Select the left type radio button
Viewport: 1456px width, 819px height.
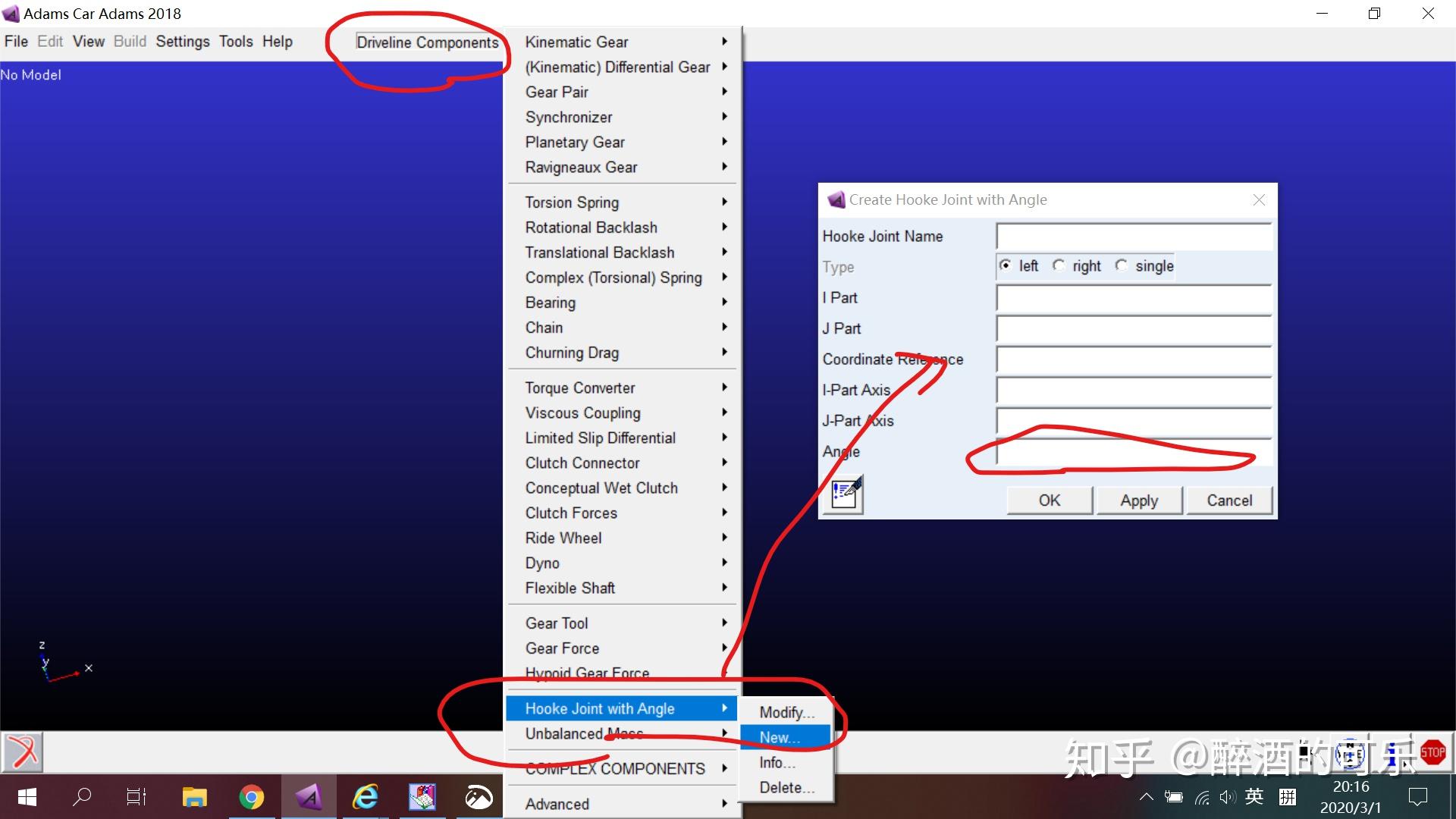(1006, 265)
